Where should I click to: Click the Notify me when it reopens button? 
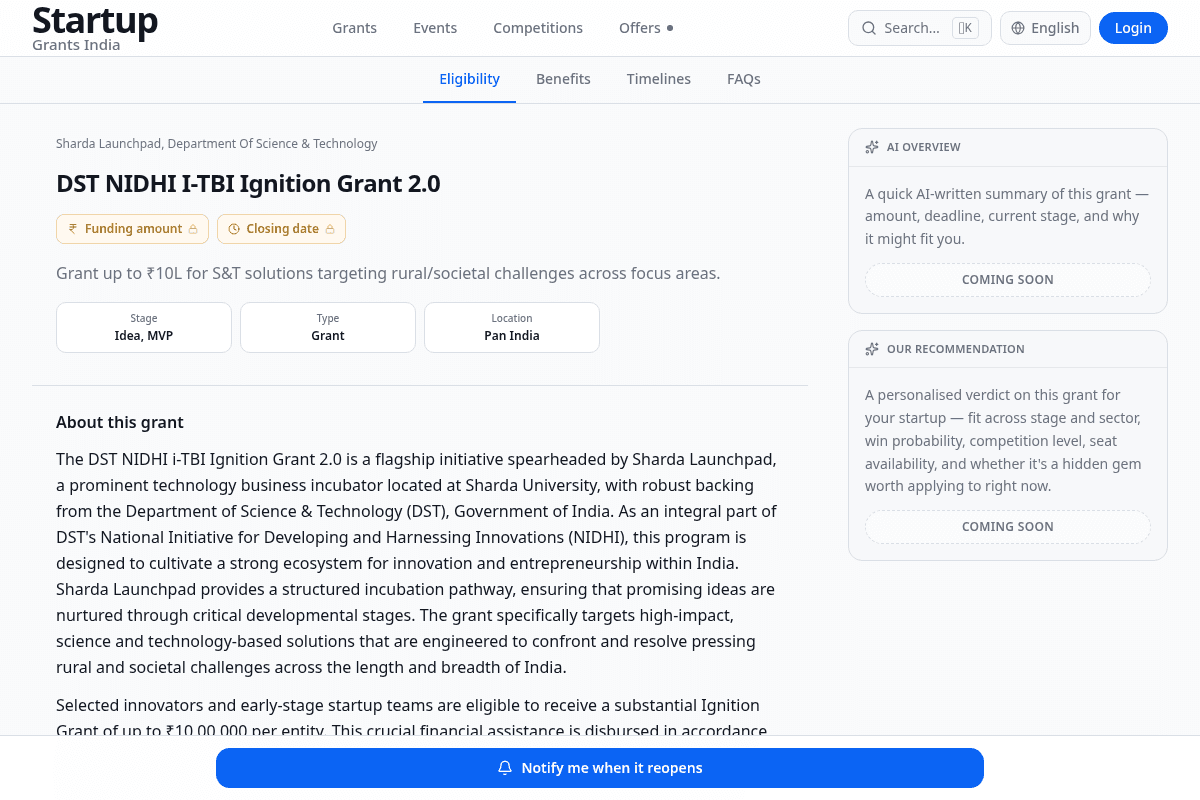[x=600, y=768]
